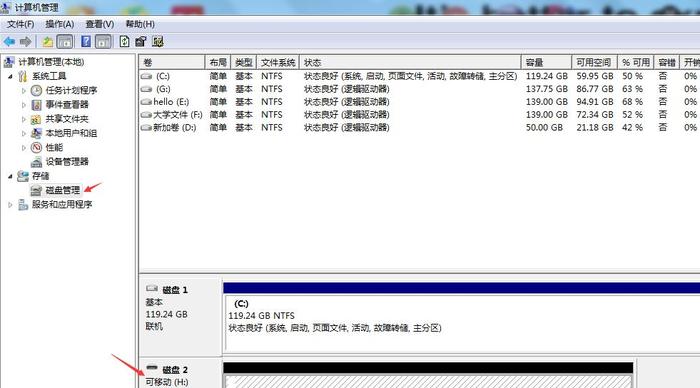Click the 事件查看器 icon
The image size is (700, 388).
point(36,105)
